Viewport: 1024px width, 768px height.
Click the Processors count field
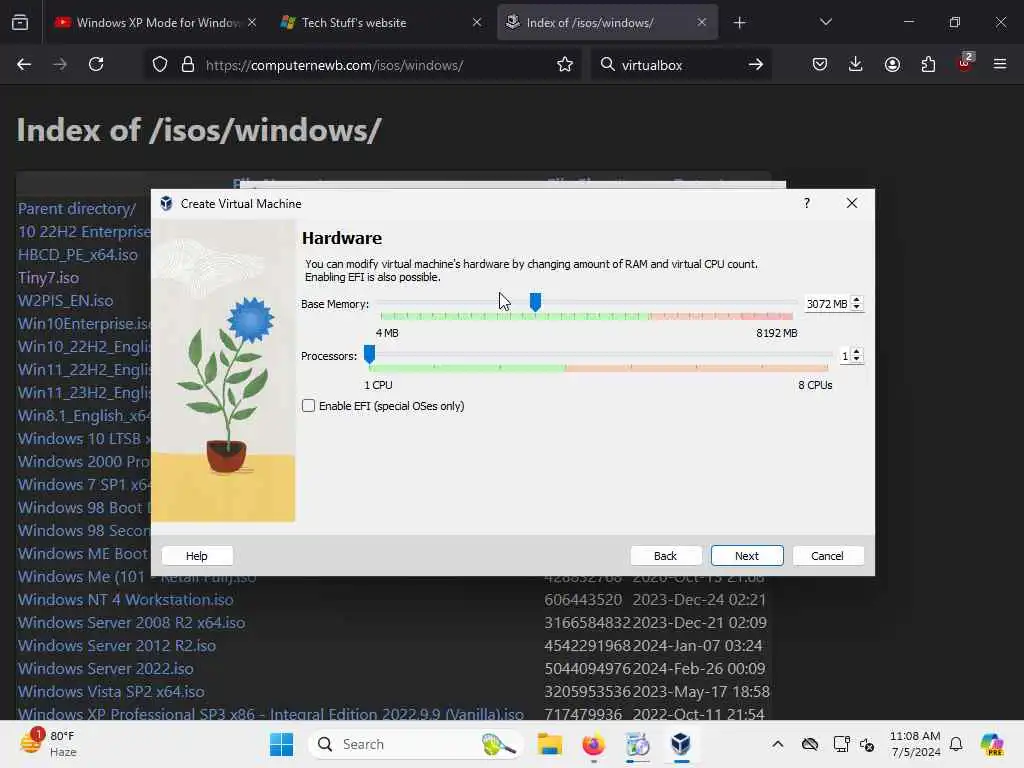click(x=844, y=356)
